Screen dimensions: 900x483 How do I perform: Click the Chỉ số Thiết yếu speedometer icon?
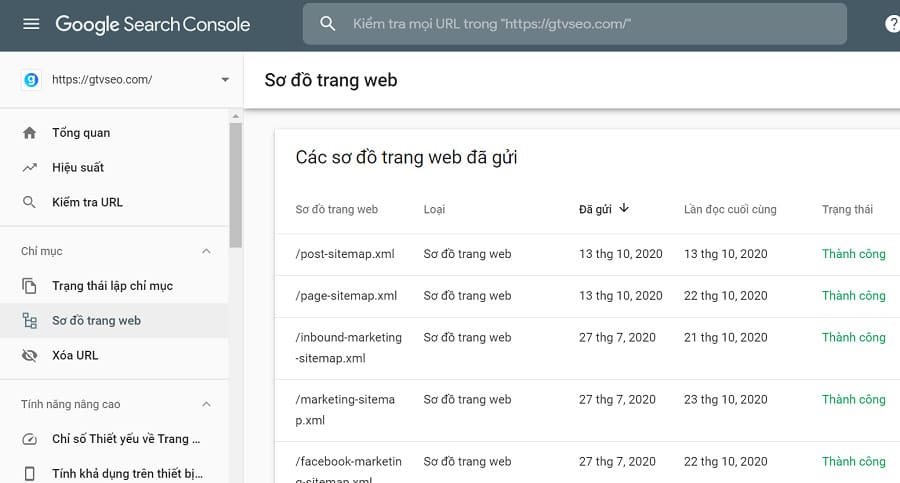[x=29, y=439]
